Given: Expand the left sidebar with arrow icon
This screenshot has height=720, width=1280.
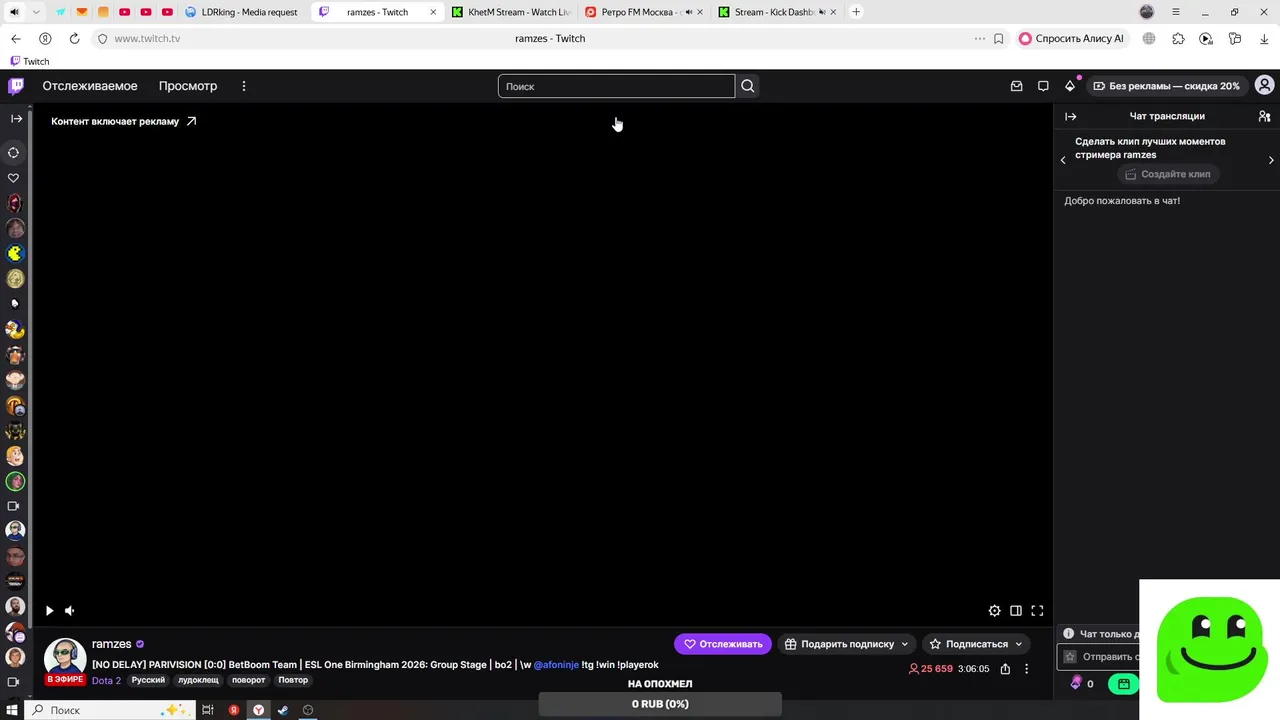Looking at the screenshot, I should (16, 119).
